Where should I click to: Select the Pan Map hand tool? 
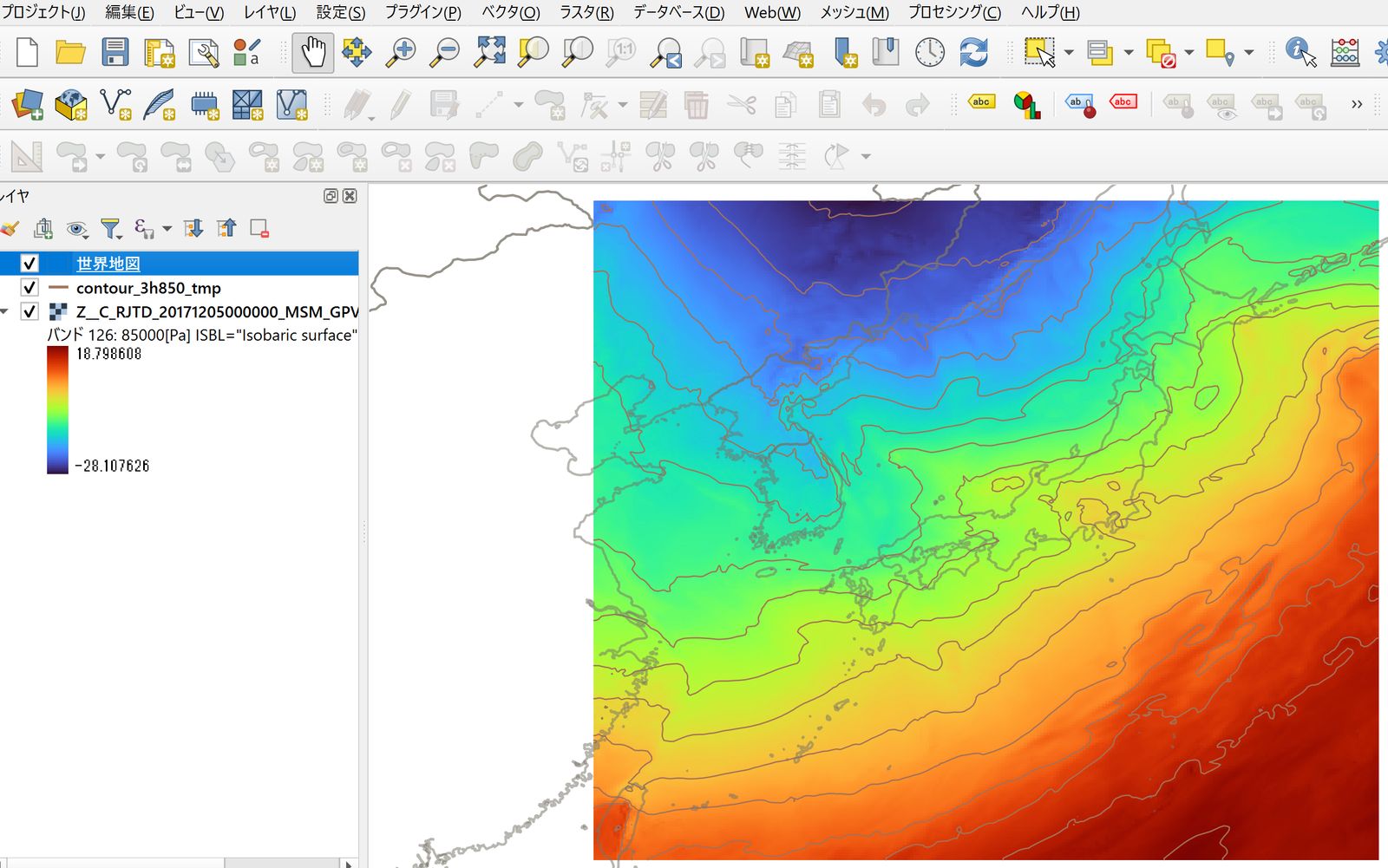pyautogui.click(x=312, y=52)
